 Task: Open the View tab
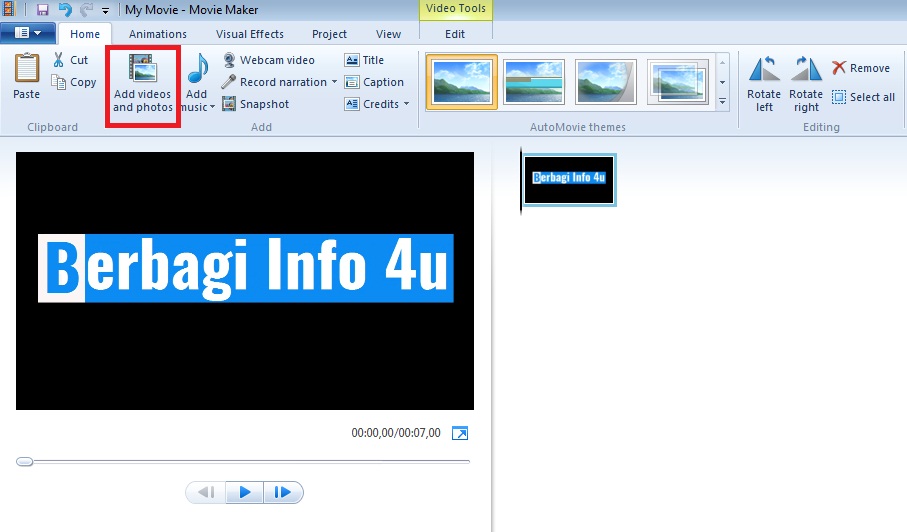(x=388, y=34)
